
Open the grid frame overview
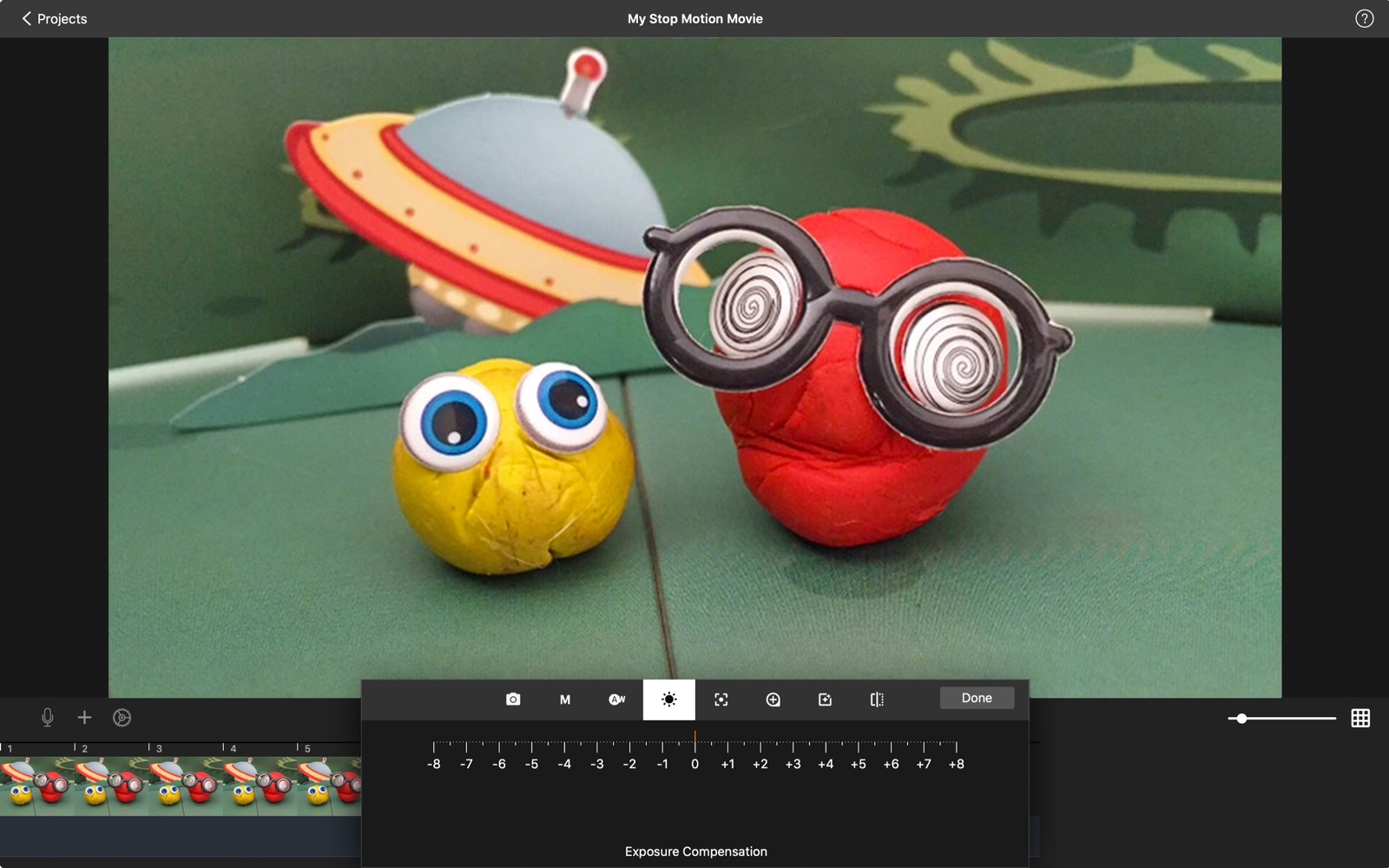point(1360,718)
